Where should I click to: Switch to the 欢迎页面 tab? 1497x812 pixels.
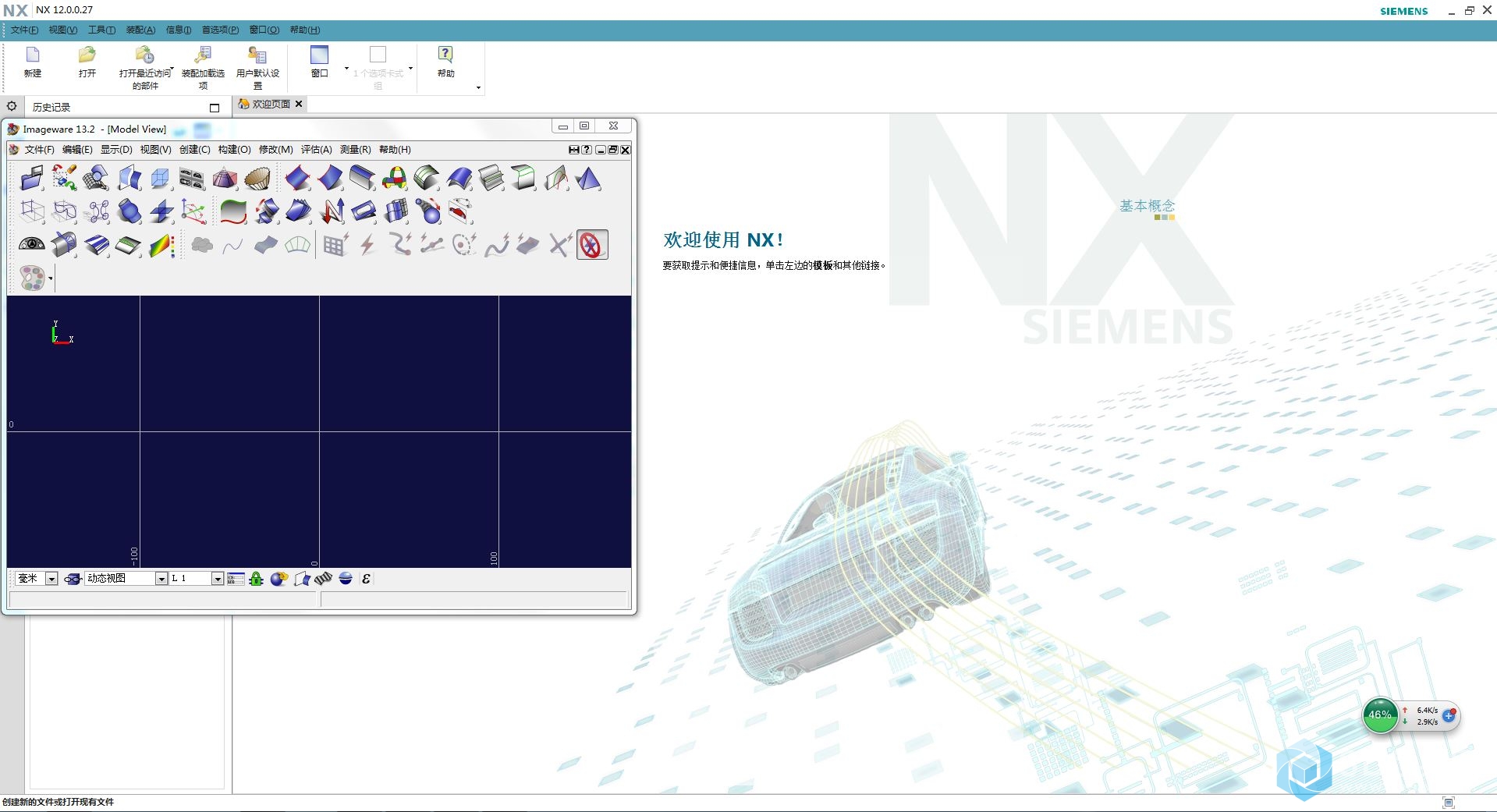(271, 104)
